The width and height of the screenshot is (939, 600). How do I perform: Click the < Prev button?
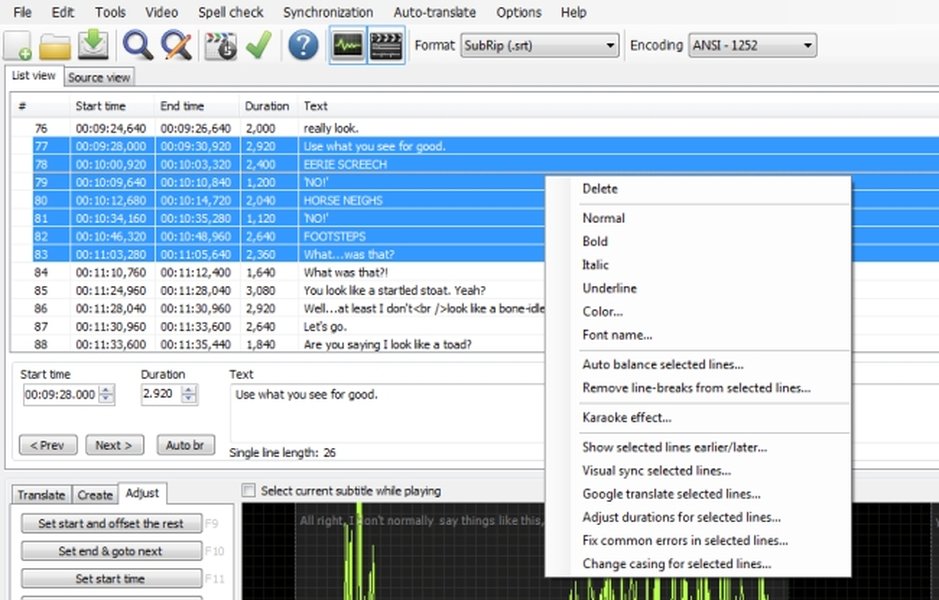pos(48,445)
